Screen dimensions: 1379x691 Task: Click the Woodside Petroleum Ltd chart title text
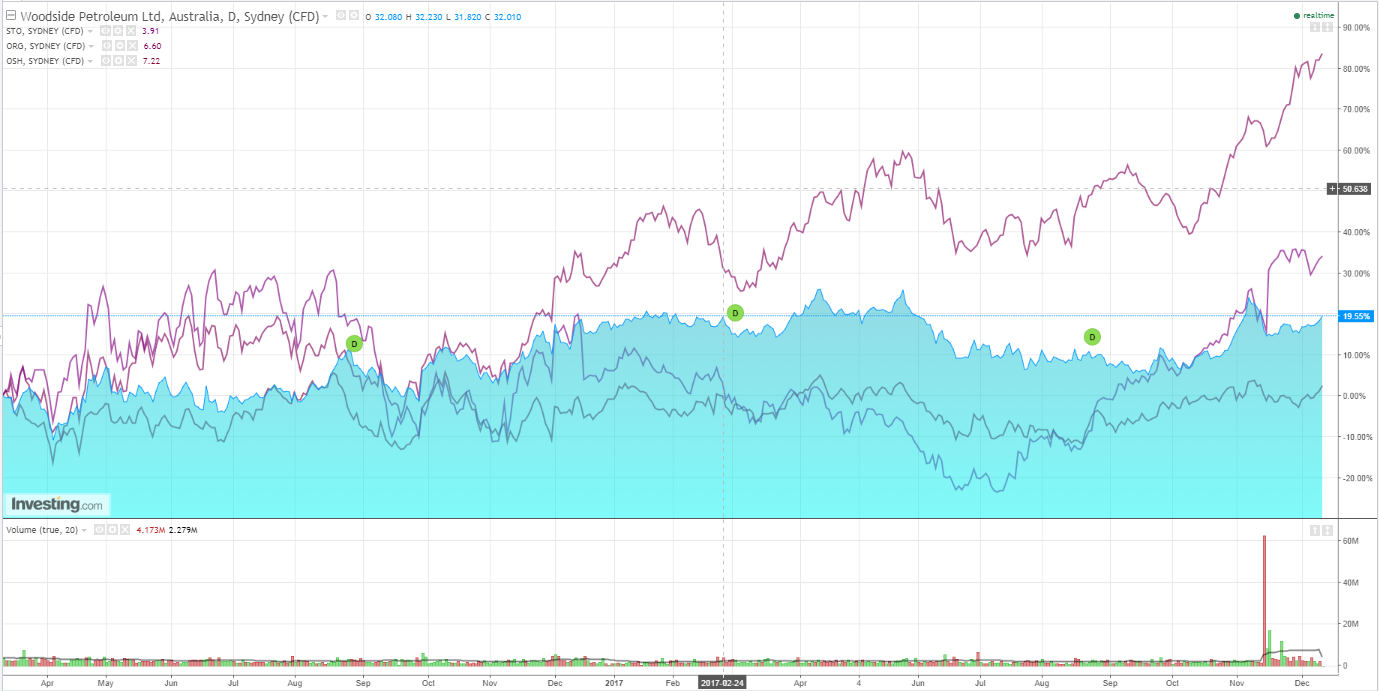[168, 17]
